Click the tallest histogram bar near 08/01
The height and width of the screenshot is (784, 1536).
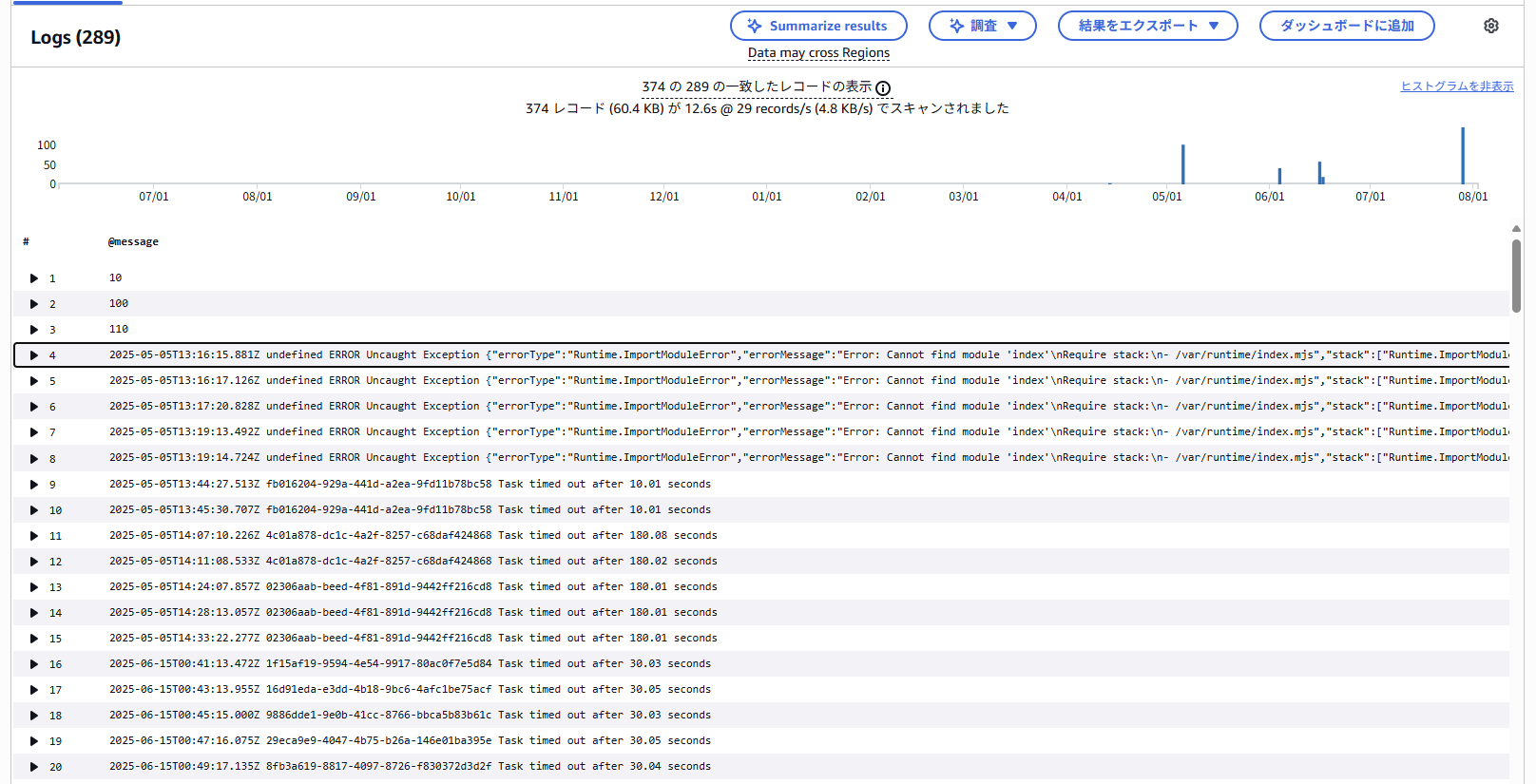[x=1463, y=156]
